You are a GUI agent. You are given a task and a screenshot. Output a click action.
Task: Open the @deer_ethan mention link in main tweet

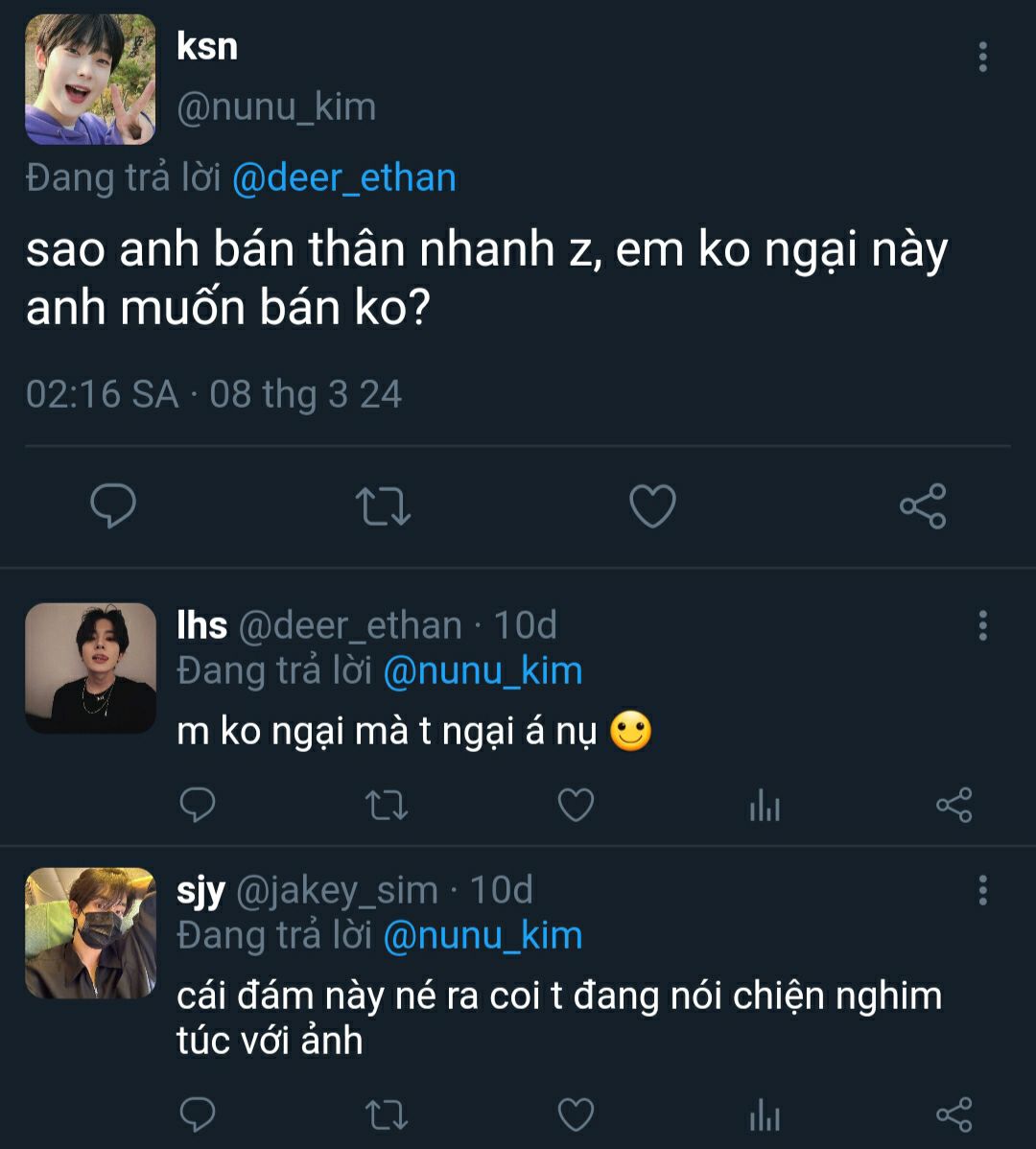(343, 178)
